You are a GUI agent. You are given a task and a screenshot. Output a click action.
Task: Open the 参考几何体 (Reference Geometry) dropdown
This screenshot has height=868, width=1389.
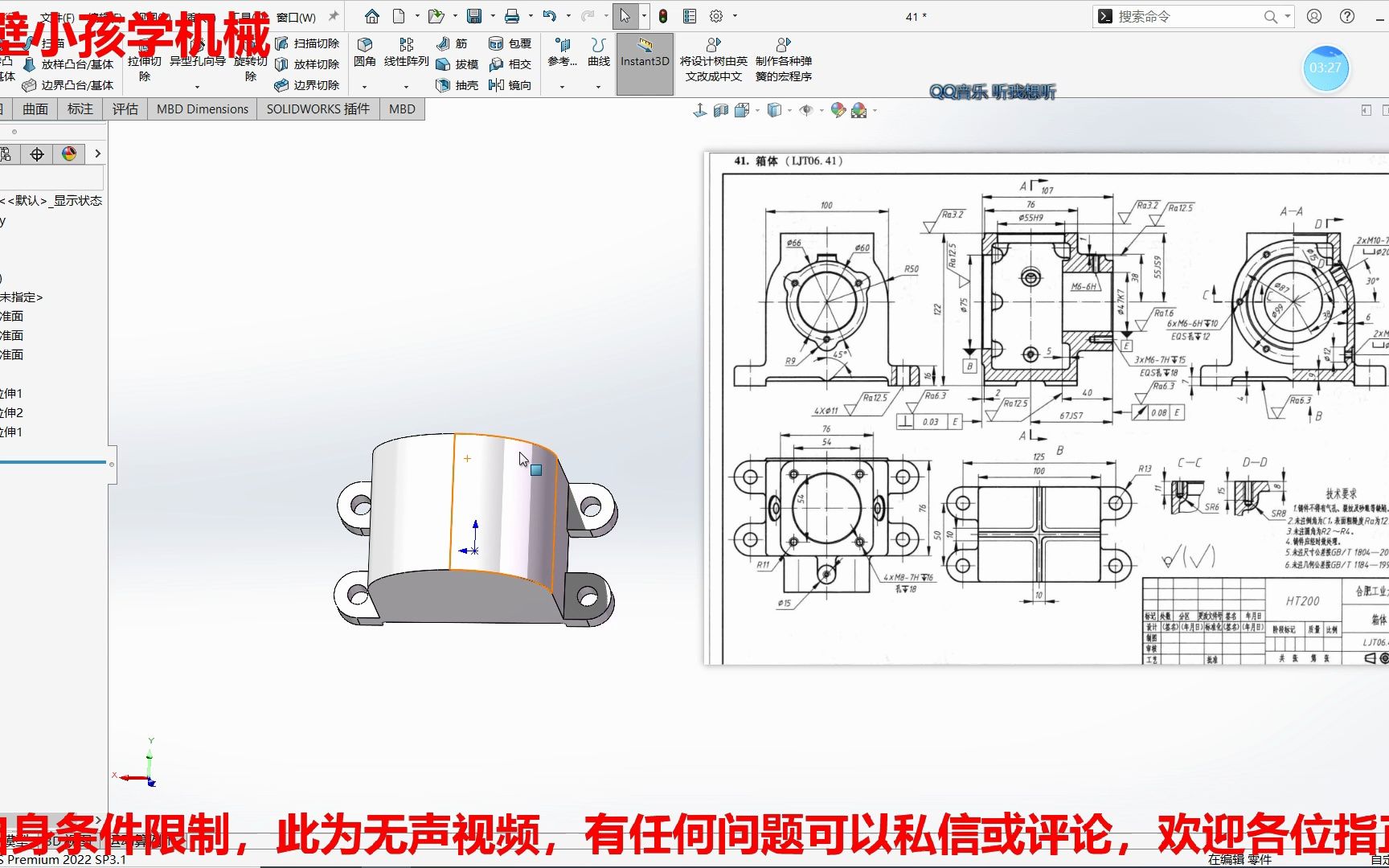tap(561, 64)
